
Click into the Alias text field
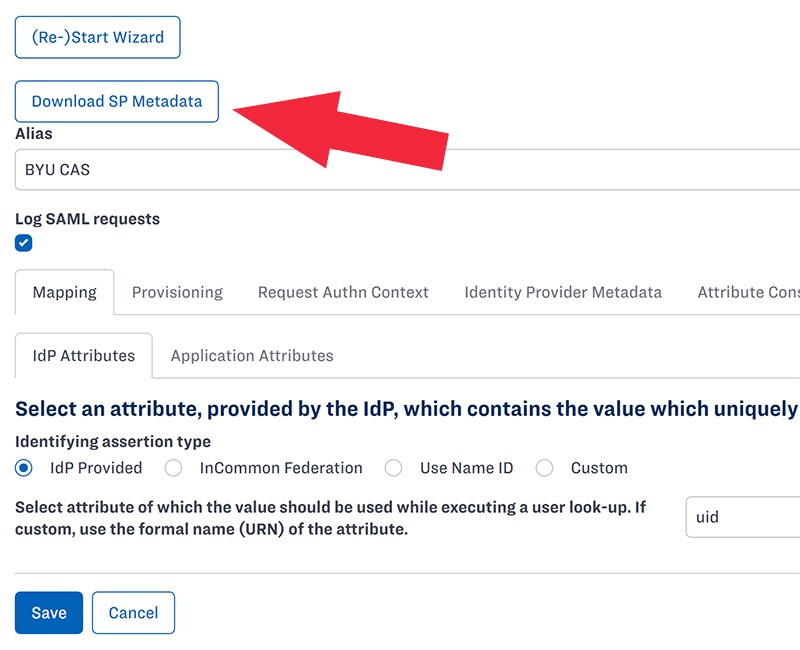tap(400, 170)
